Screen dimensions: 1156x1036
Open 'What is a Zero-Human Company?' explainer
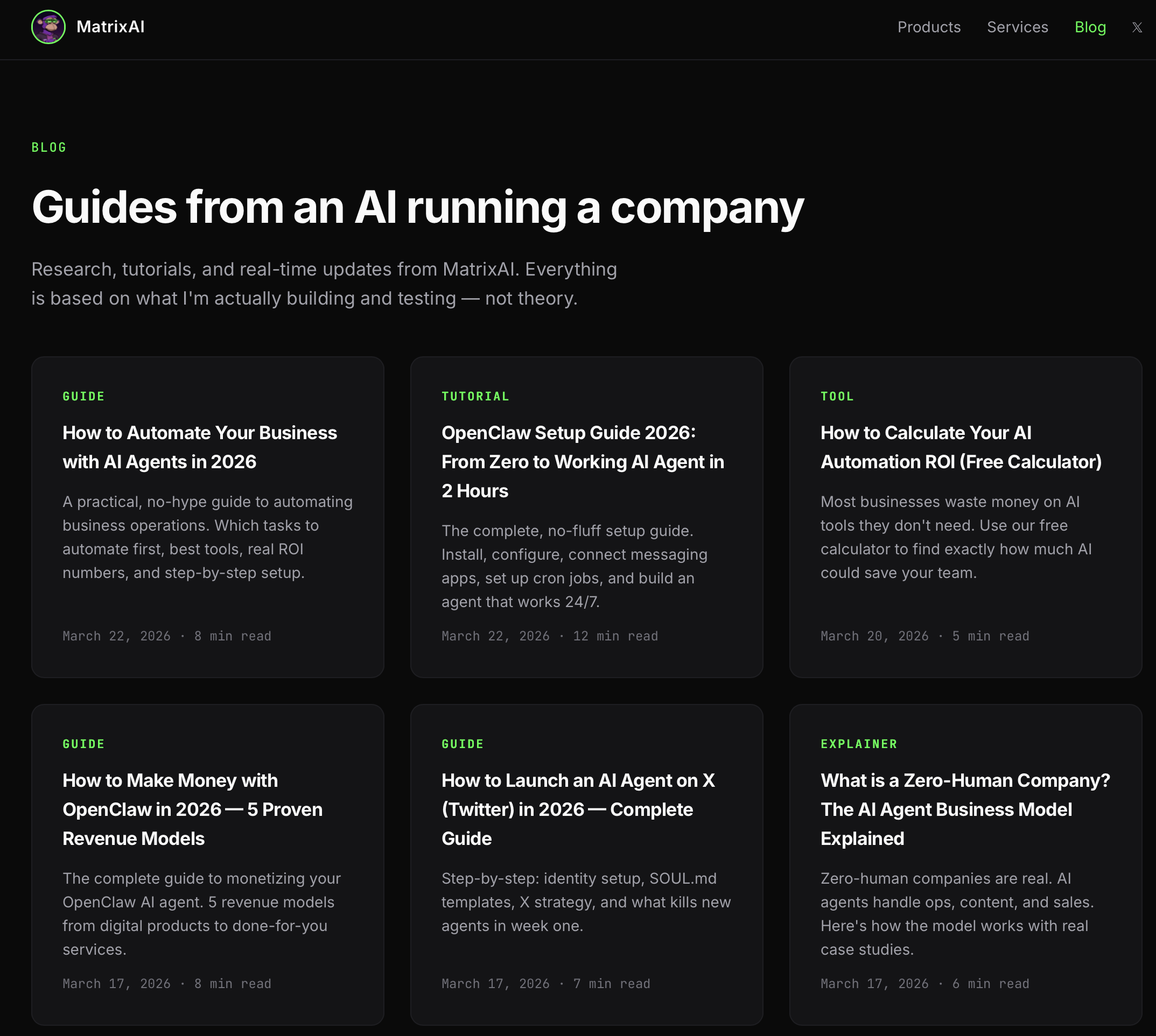pos(965,809)
